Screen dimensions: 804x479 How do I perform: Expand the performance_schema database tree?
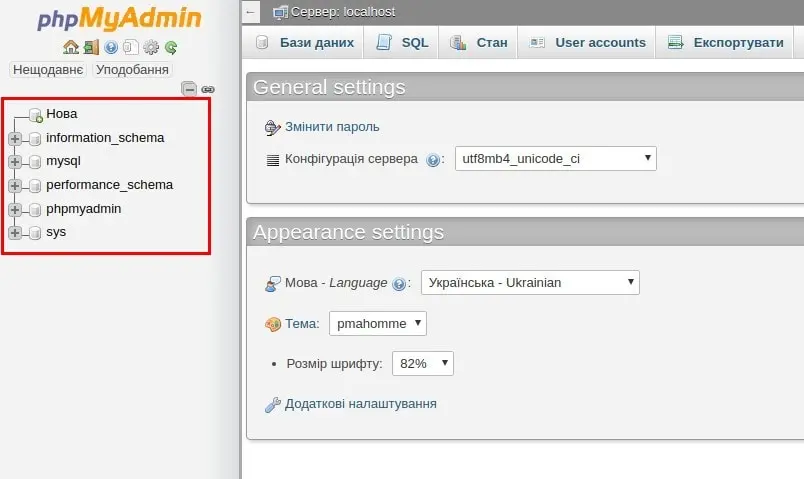pos(15,186)
